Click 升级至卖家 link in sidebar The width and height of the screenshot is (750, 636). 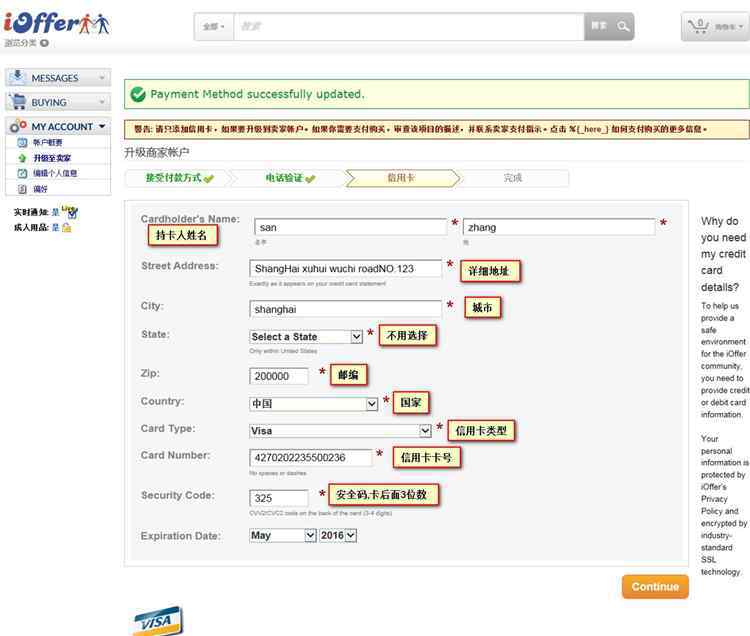point(51,158)
